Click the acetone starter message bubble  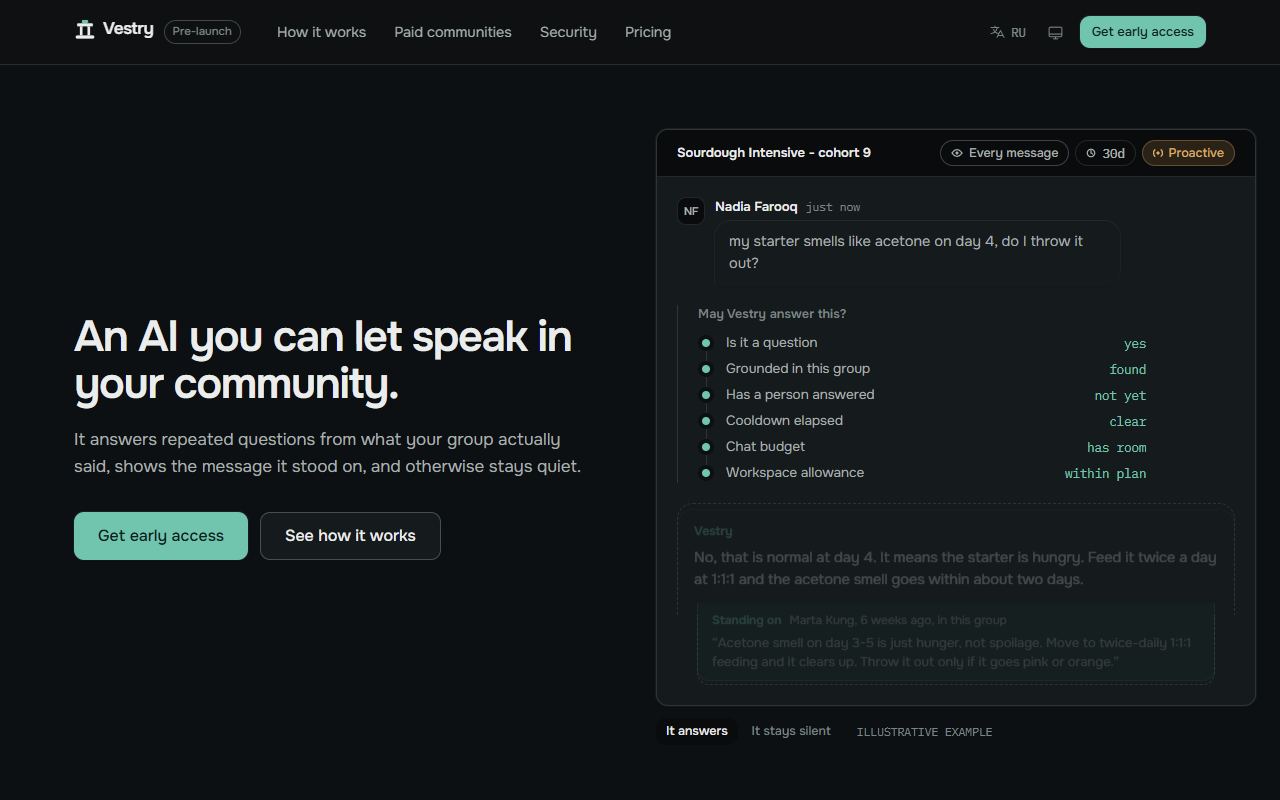[x=917, y=252]
